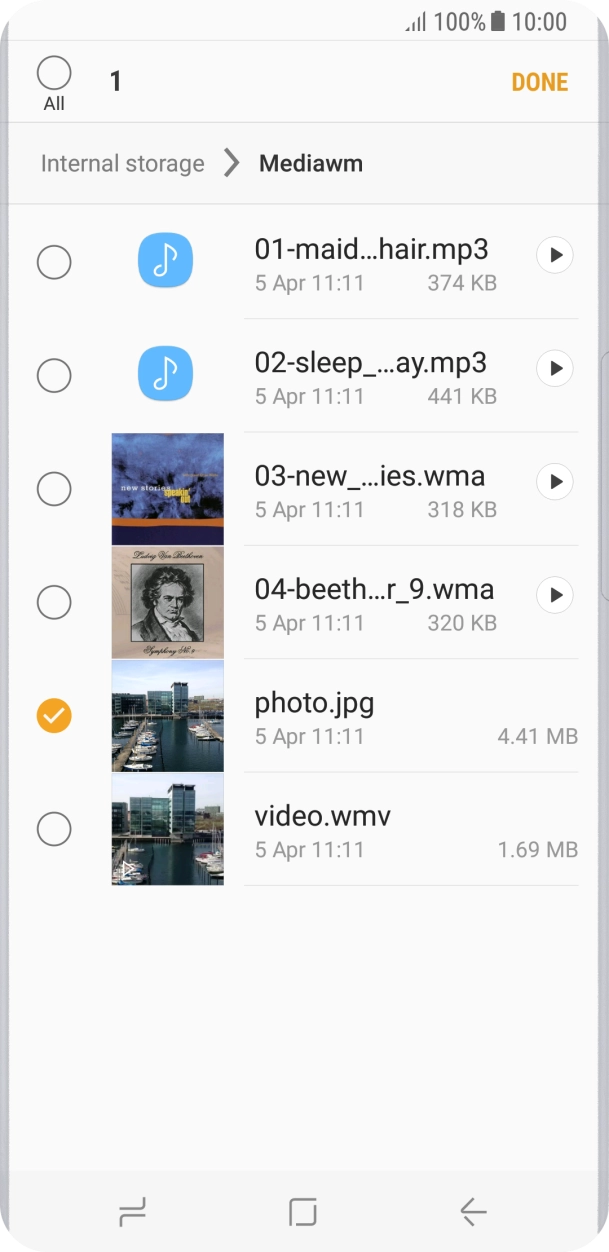The image size is (609, 1252).
Task: Uncheck the photo.jpg selection
Action: tap(54, 715)
